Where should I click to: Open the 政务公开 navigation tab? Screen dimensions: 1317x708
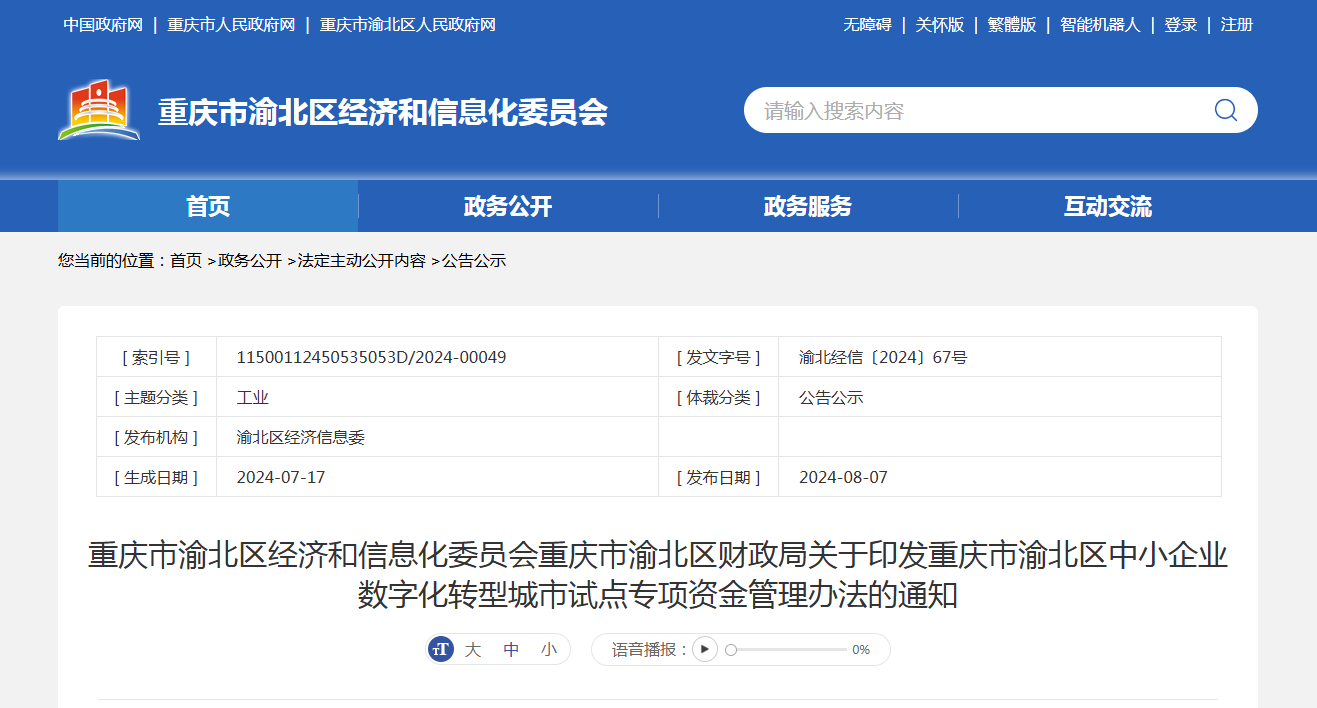point(508,207)
